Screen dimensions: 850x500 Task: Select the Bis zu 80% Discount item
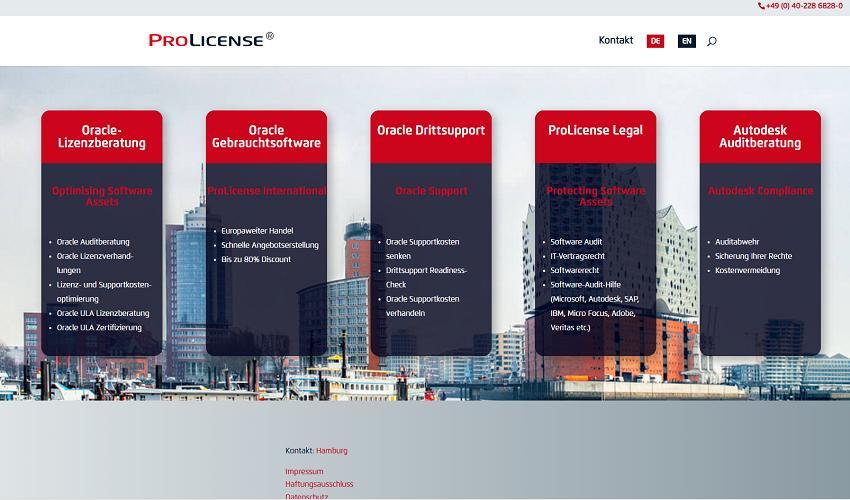[x=256, y=259]
